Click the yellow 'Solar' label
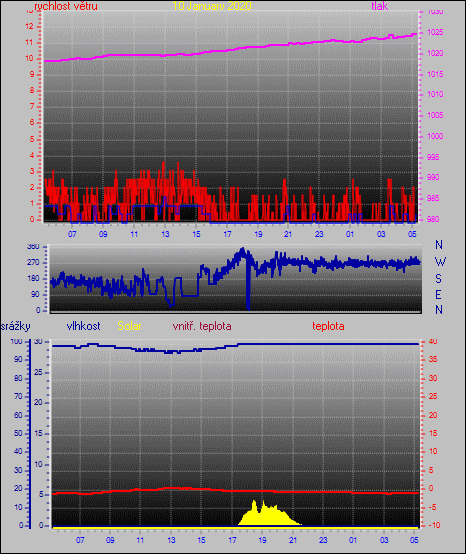This screenshot has height=554, width=466. pos(129,326)
